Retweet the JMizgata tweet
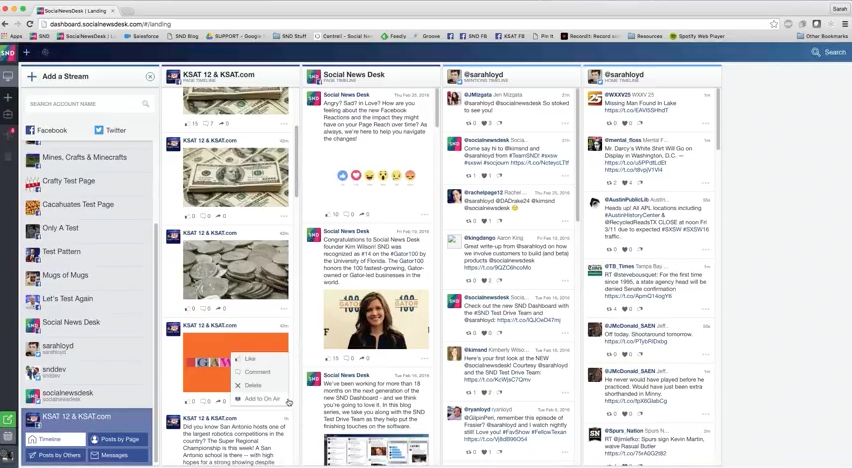This screenshot has height=468, width=852. coord(470,123)
